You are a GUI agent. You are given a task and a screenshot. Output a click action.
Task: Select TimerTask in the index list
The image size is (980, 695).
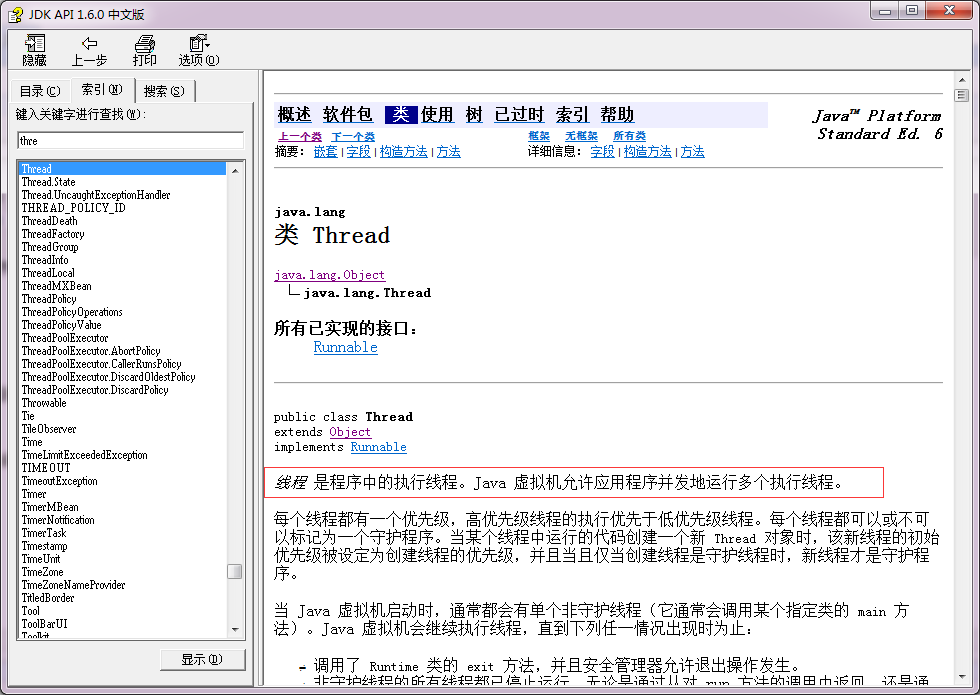(x=44, y=533)
